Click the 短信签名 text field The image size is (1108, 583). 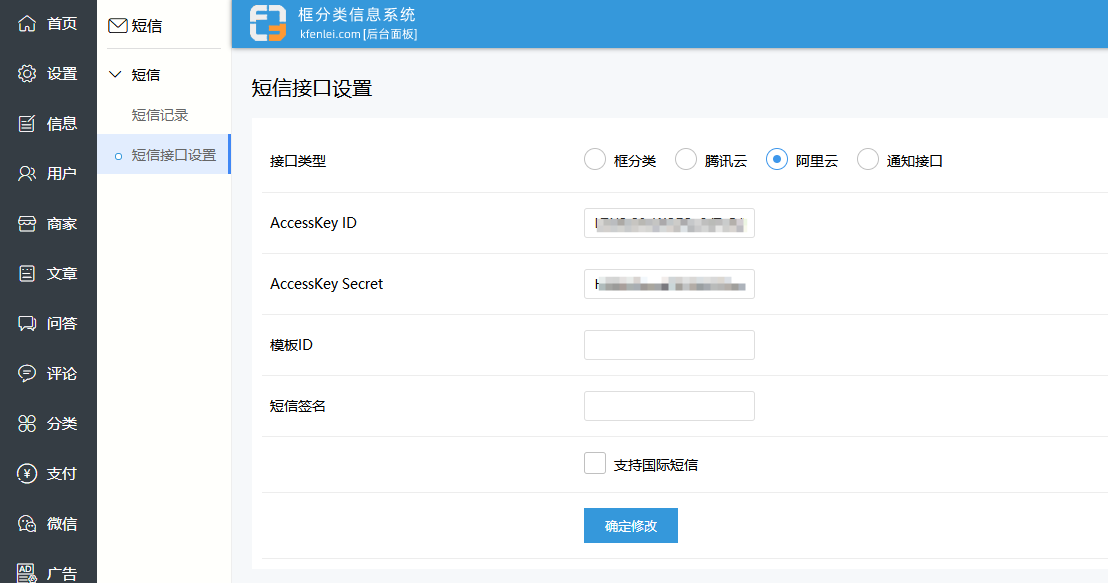click(x=669, y=406)
